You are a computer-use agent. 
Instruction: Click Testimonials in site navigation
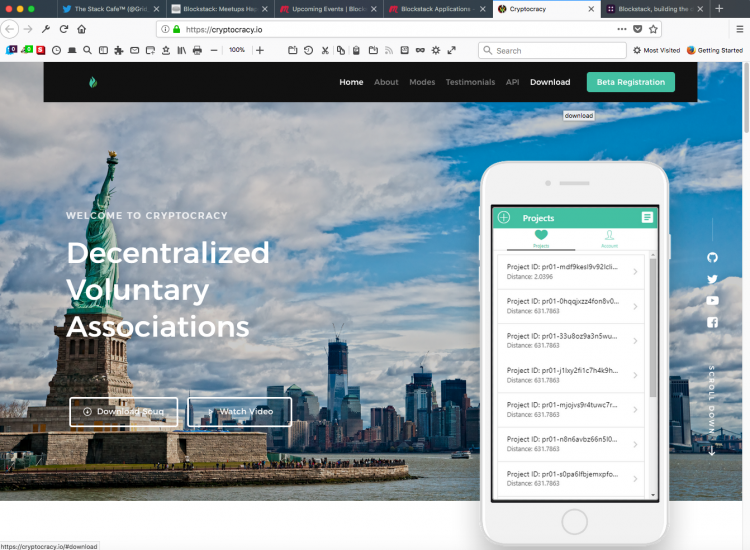[x=470, y=82]
